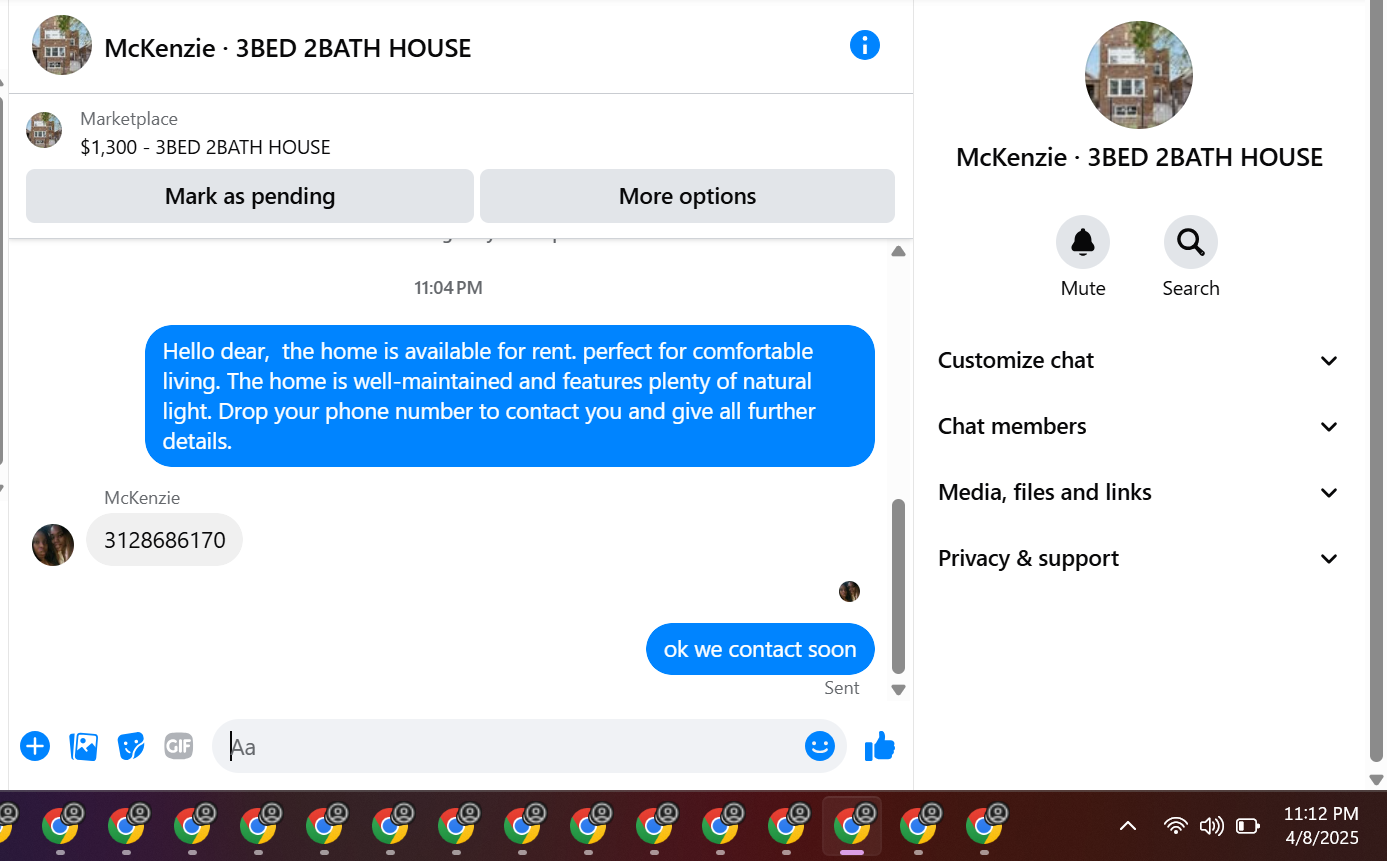1387x861 pixels.
Task: Open Search in conversation magnifier icon
Action: [1190, 242]
